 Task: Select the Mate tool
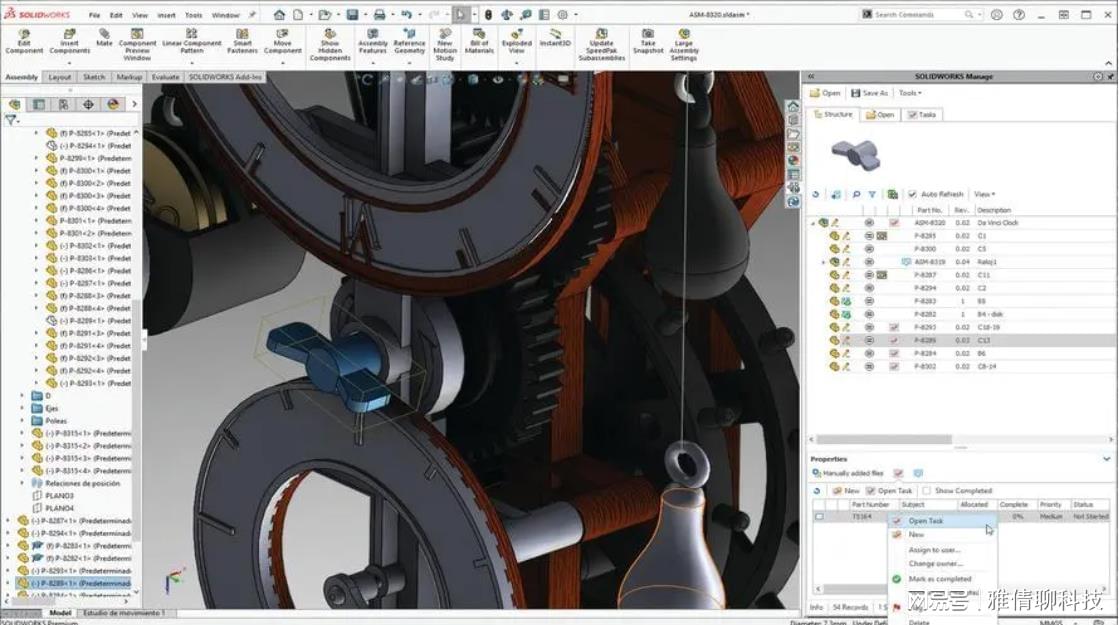tap(104, 38)
